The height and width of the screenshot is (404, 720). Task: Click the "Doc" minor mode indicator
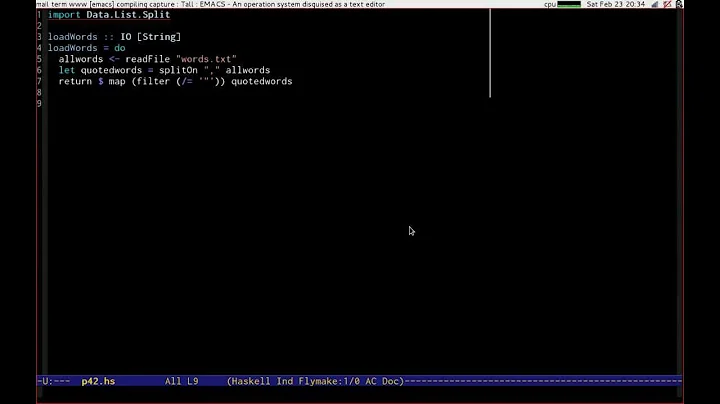tap(390, 381)
